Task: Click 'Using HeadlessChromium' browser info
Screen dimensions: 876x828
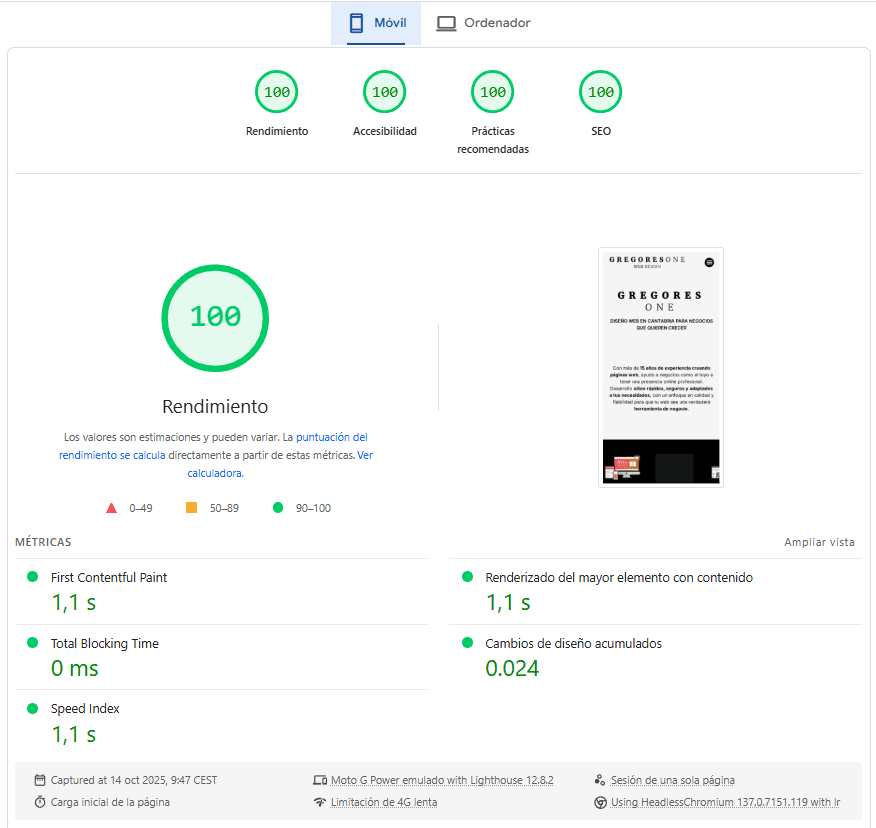Action: point(725,802)
